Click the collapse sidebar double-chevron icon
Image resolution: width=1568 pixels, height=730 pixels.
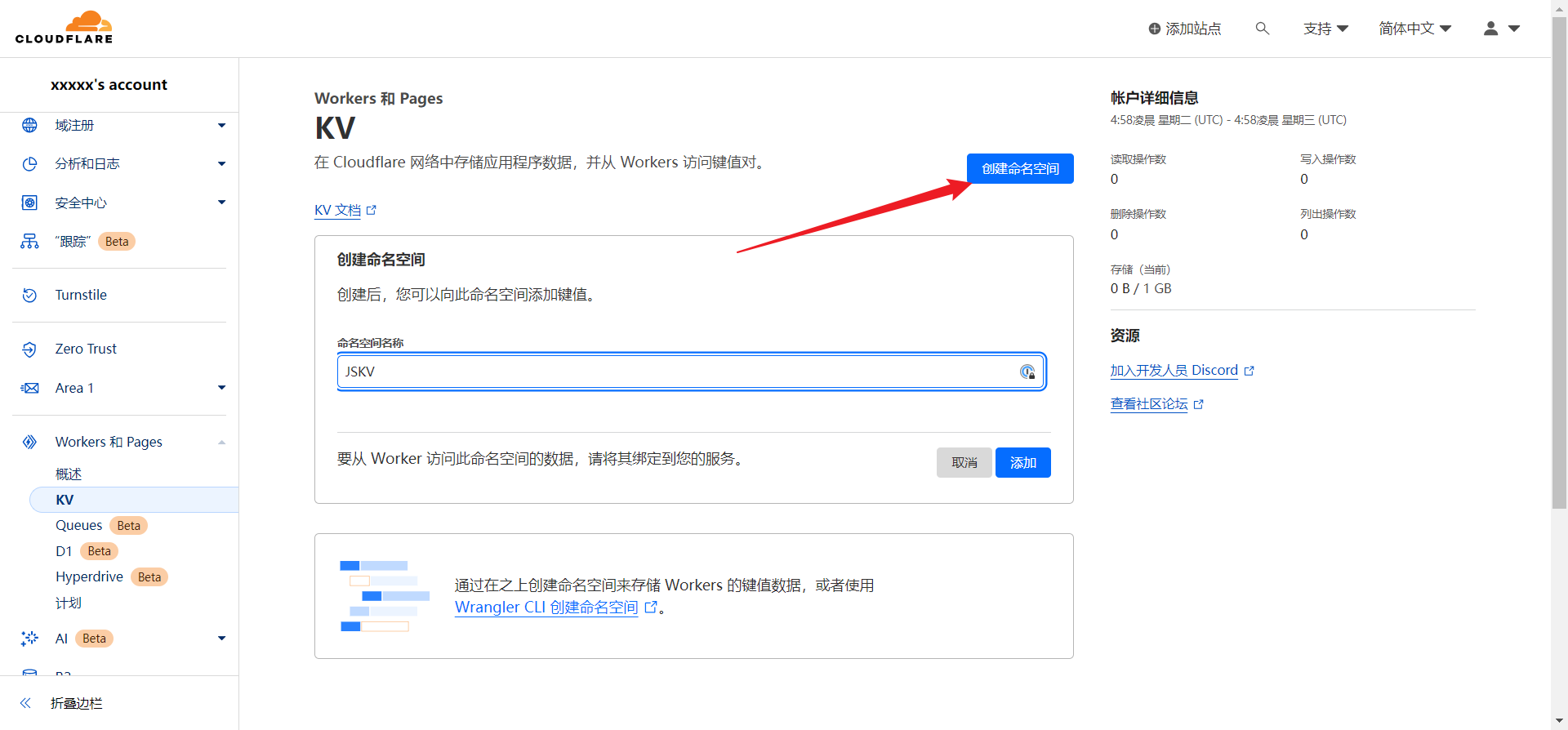tap(25, 703)
